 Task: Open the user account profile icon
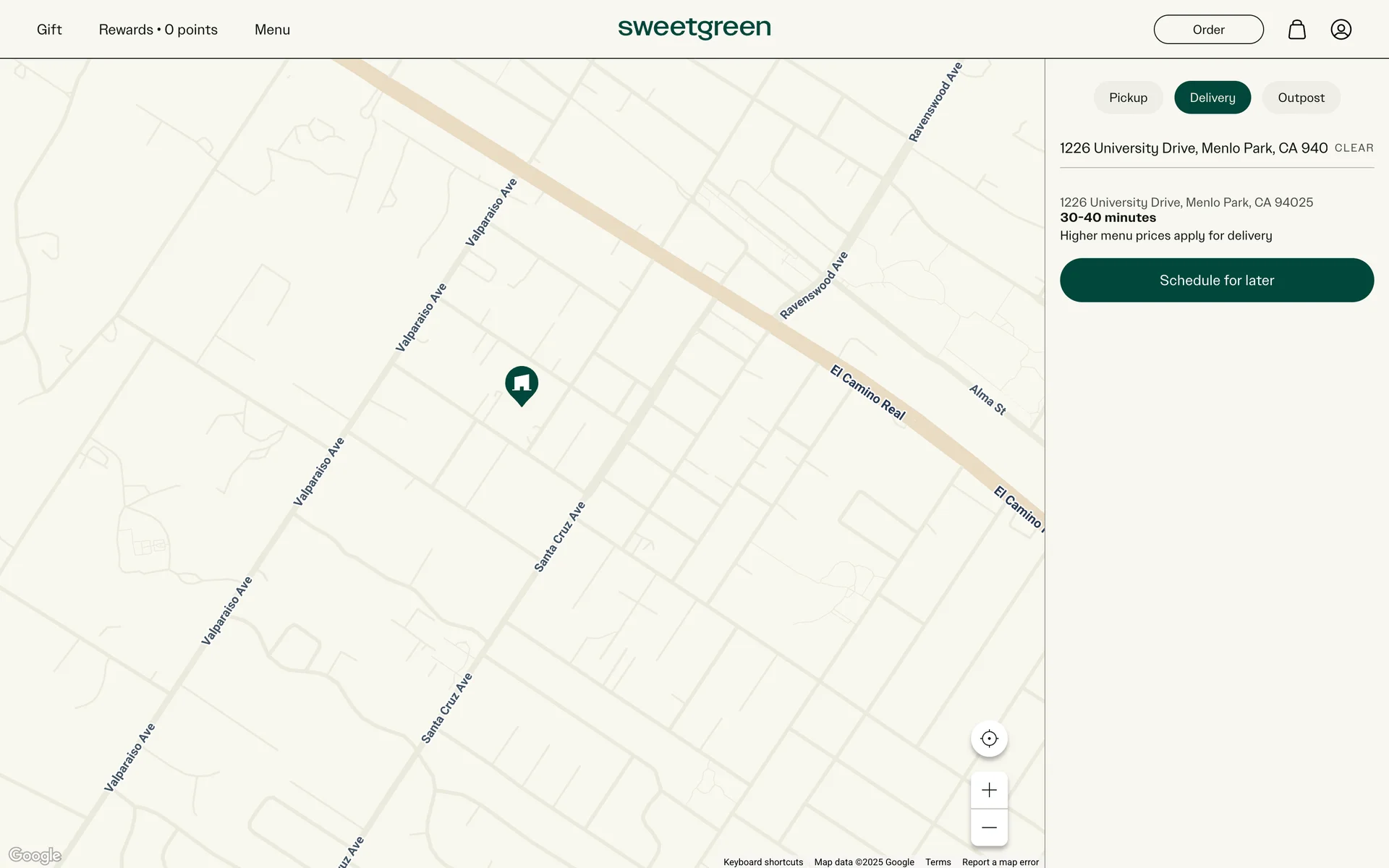(1341, 30)
